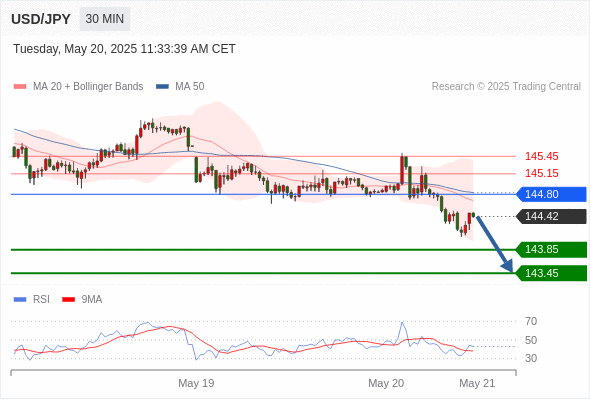Click the 'May 21' date axis label
590x400 pixels.
coord(477,383)
